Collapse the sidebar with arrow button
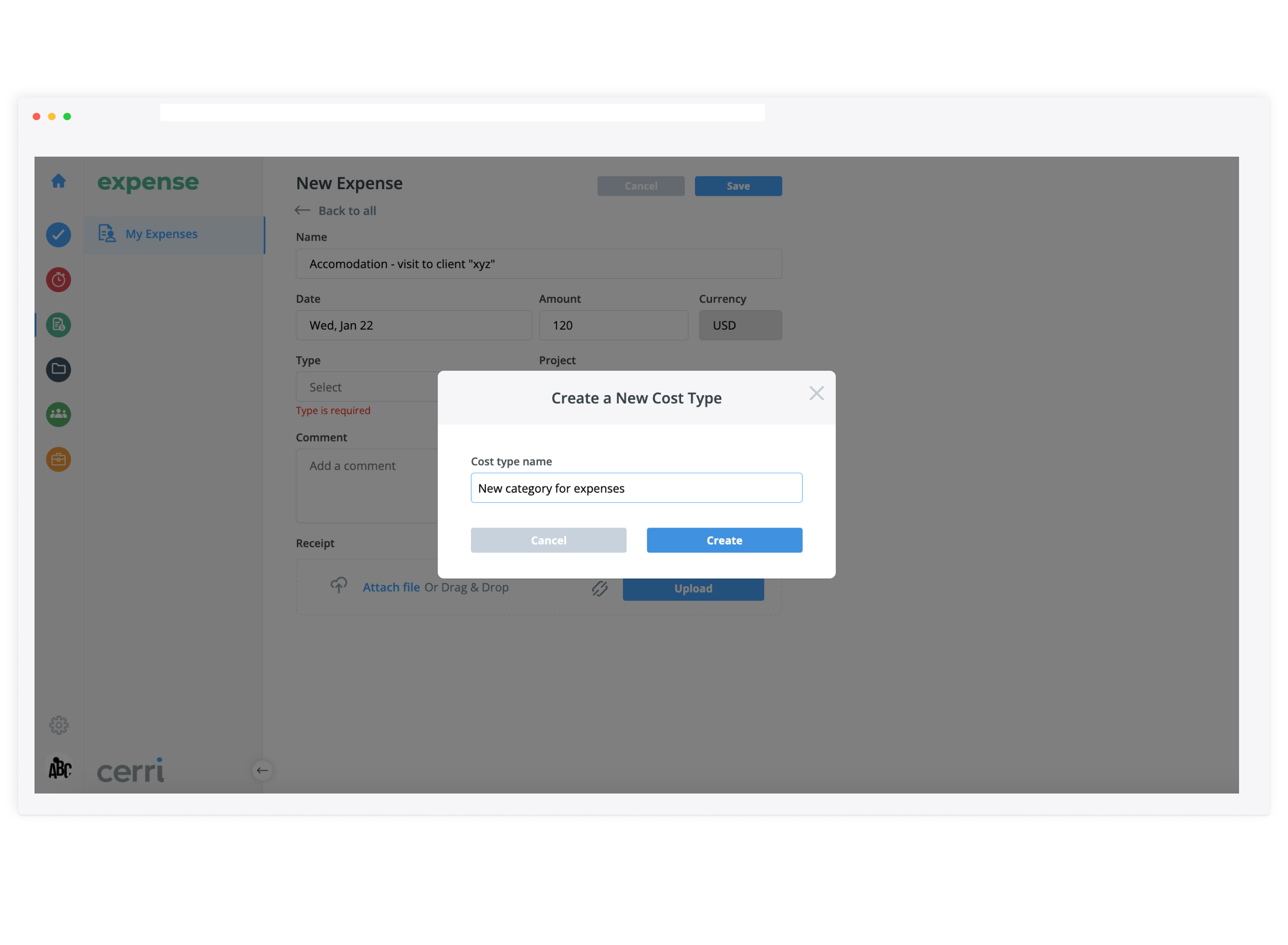This screenshot has height=945, width=1288. [262, 770]
